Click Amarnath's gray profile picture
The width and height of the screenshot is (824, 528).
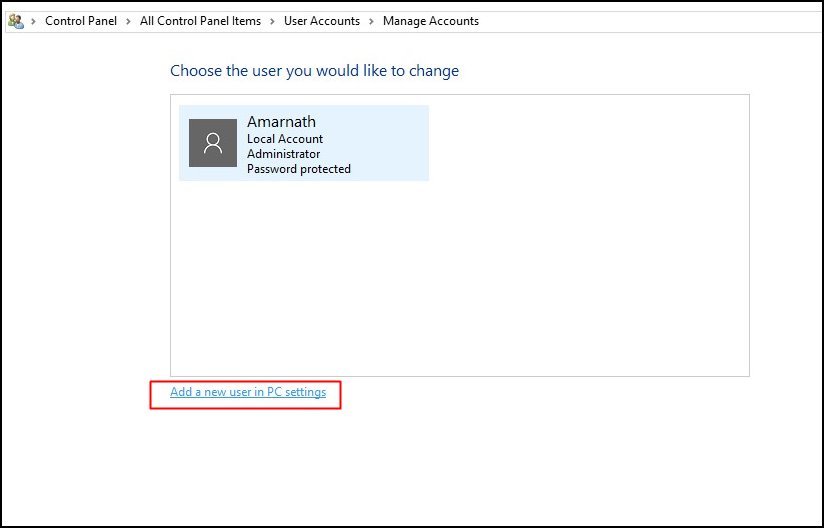click(213, 143)
